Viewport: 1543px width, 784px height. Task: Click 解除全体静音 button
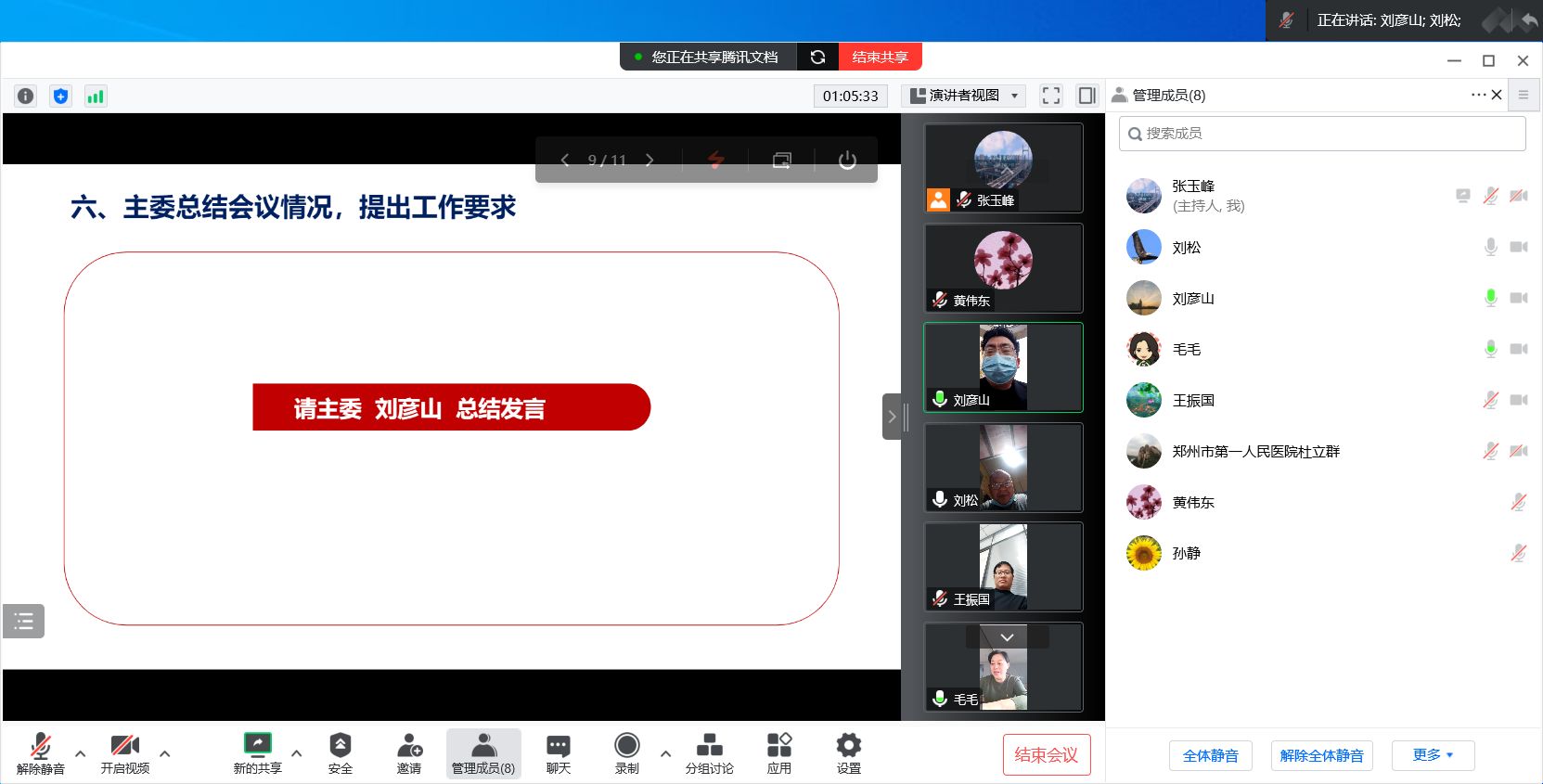pos(1321,755)
